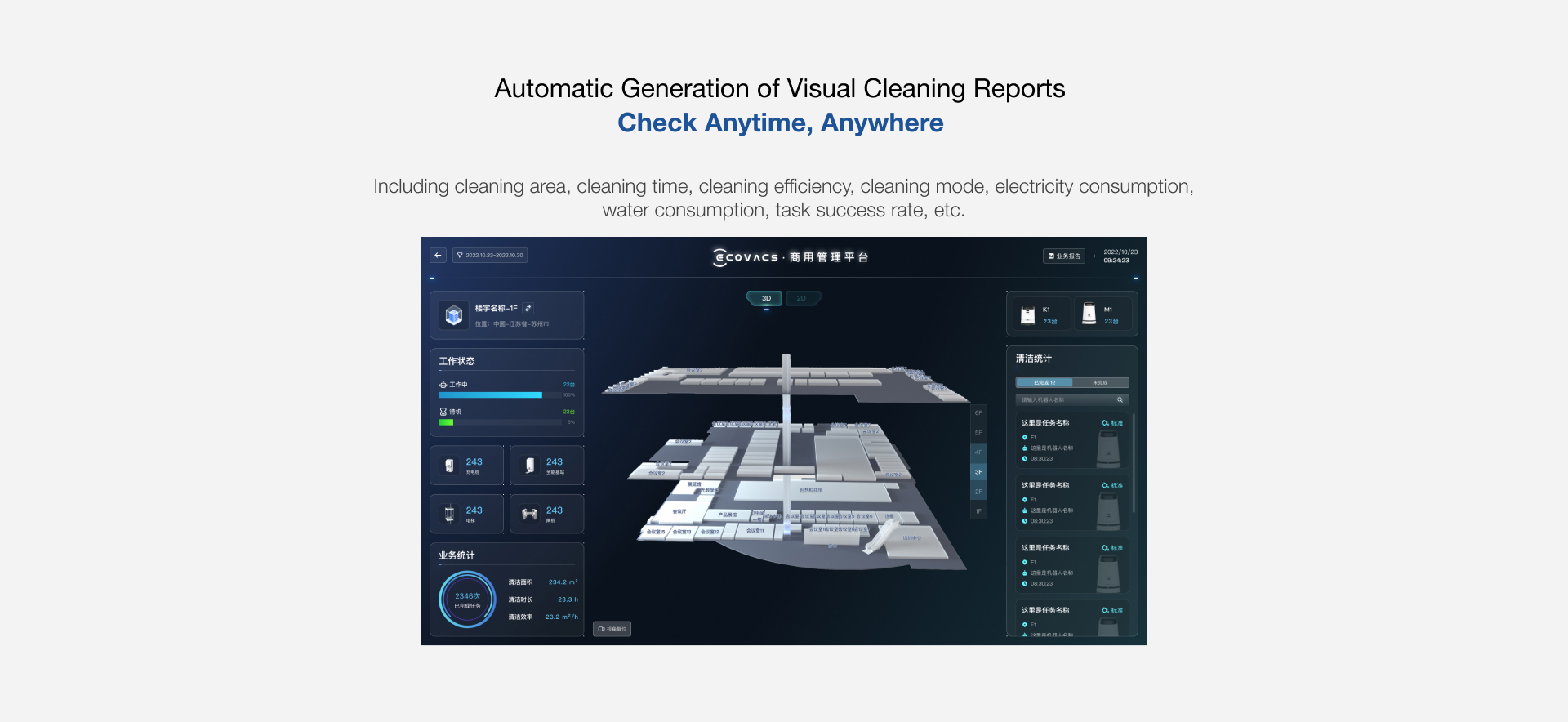
Task: Show the 未完成 incomplete tasks tab
Action: tap(1100, 382)
